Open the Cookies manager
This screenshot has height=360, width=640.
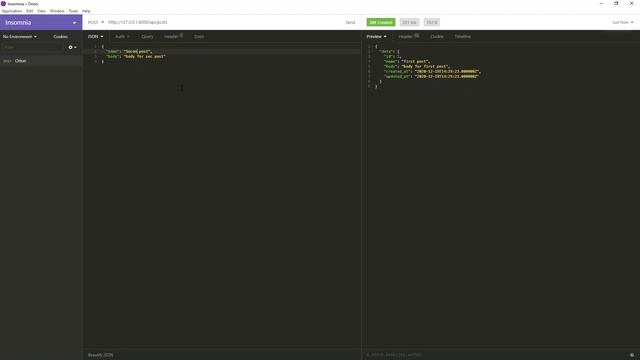(x=60, y=37)
